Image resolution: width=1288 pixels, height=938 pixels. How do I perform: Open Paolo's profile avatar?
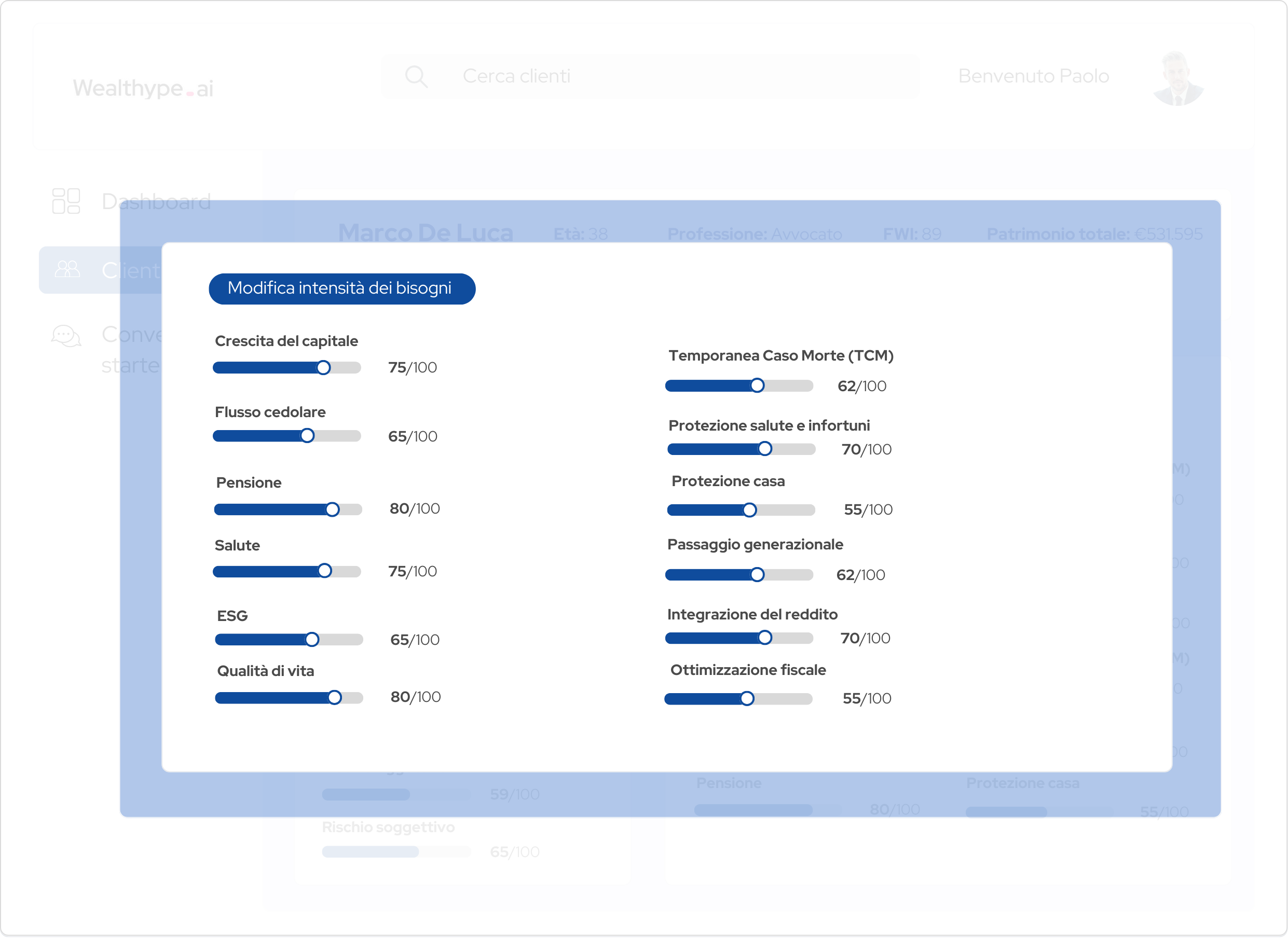pyautogui.click(x=1178, y=79)
